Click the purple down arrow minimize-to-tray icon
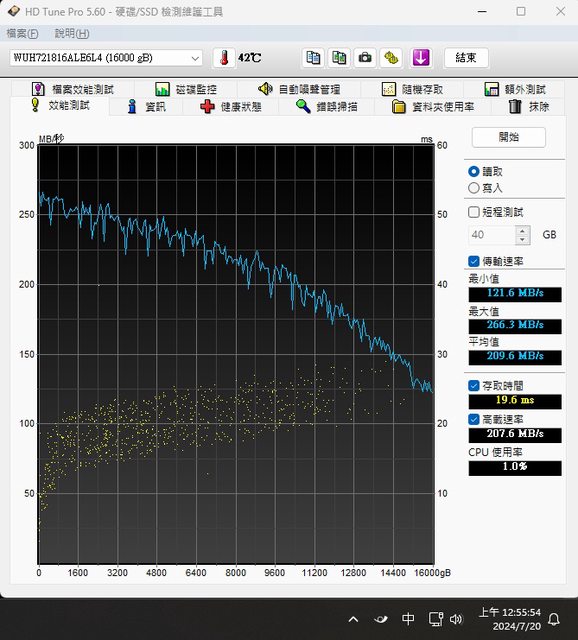 tap(421, 58)
